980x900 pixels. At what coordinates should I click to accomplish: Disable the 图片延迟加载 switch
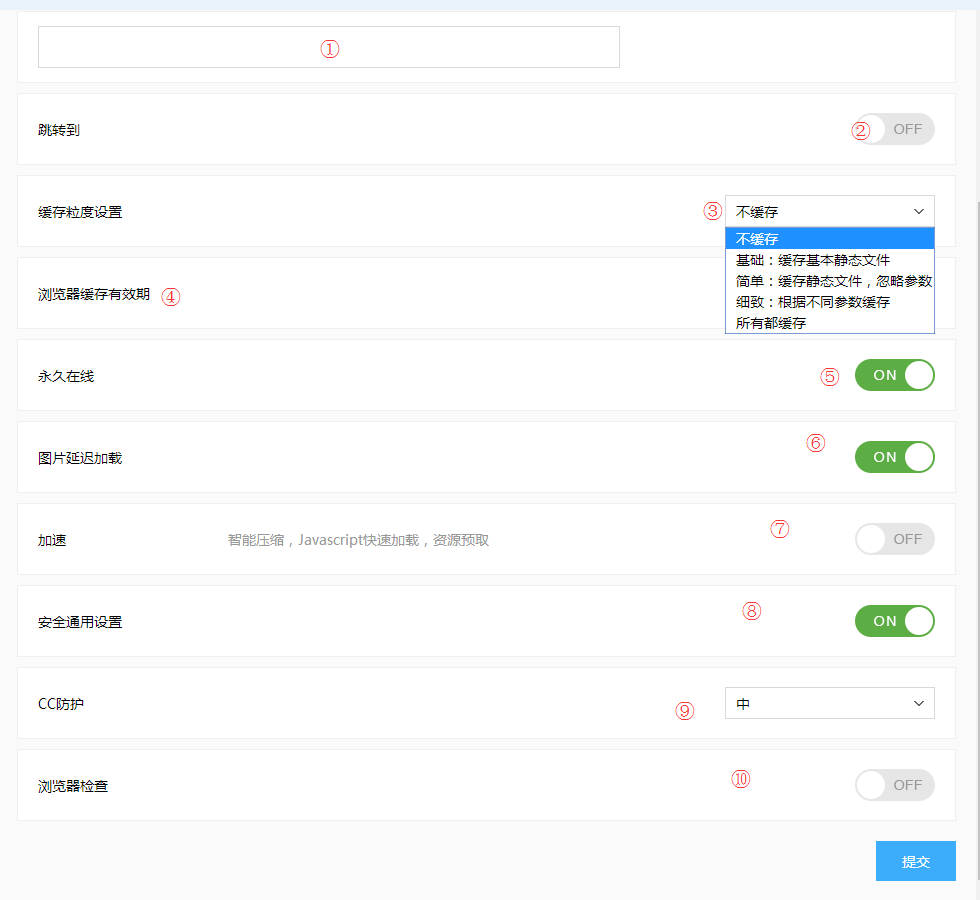pyautogui.click(x=894, y=457)
